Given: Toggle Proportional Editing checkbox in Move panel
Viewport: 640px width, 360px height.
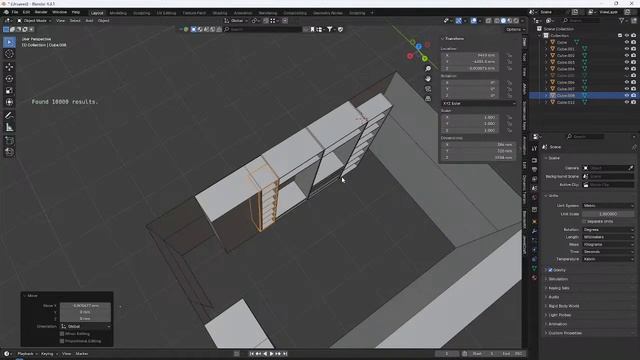Looking at the screenshot, I should pos(62,341).
